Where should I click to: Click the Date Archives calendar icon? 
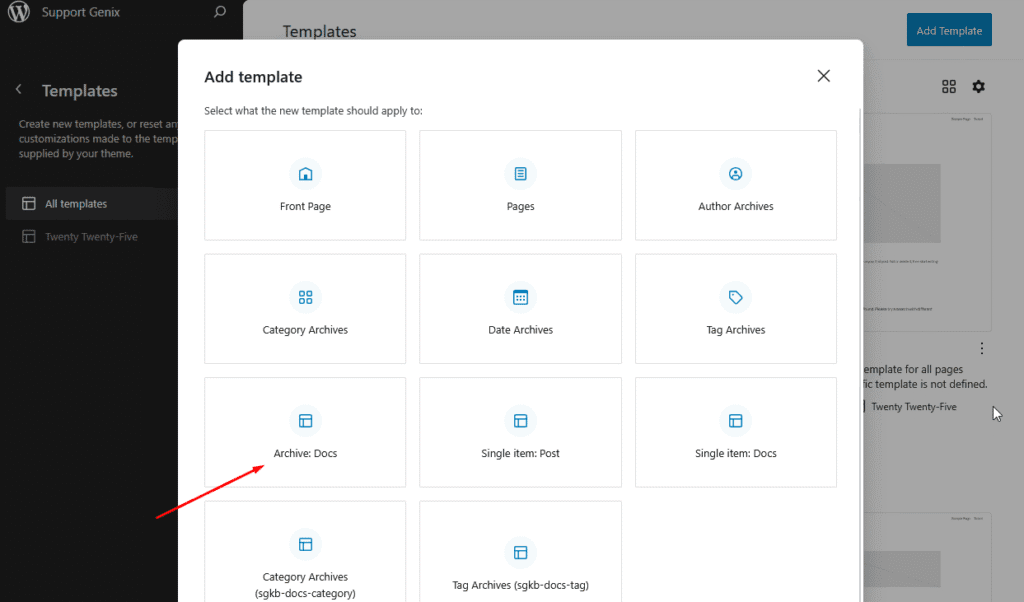click(520, 297)
